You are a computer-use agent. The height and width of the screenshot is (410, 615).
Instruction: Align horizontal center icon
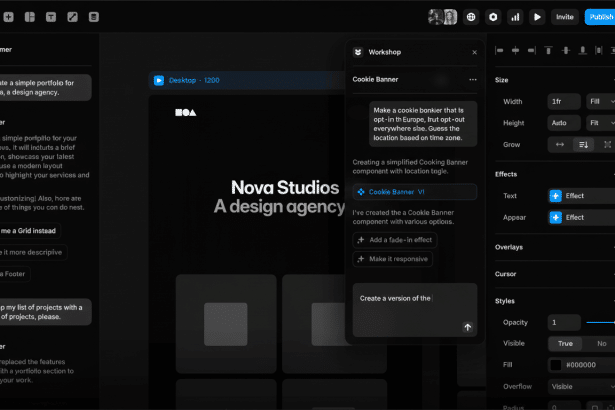515,50
